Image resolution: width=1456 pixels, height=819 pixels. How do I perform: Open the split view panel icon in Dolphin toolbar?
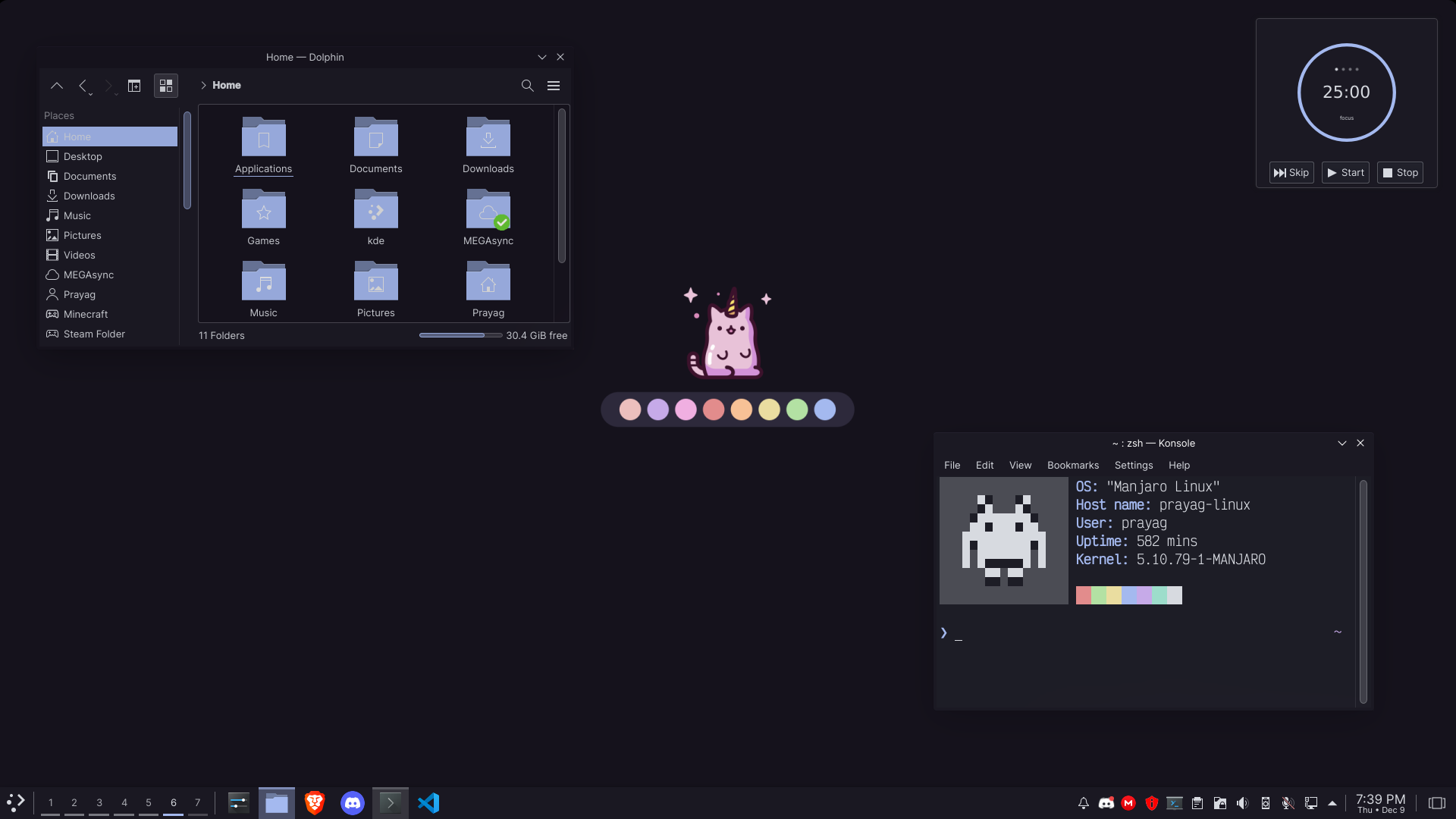(x=134, y=86)
